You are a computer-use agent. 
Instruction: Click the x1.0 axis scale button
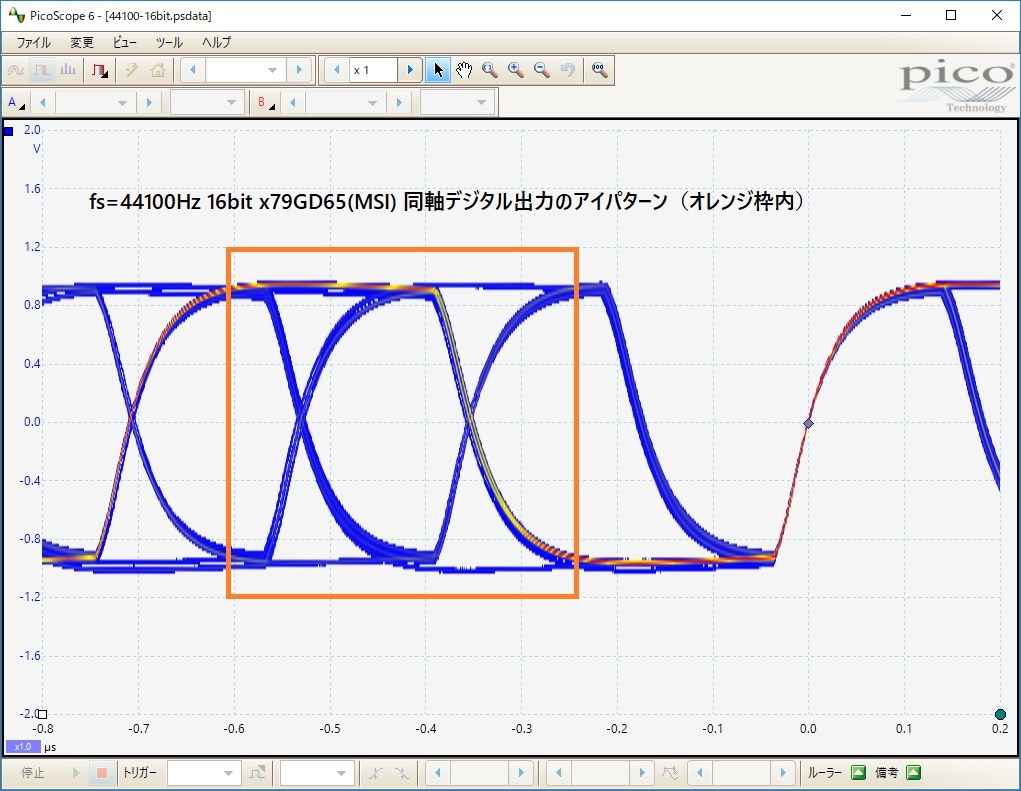pos(23,747)
